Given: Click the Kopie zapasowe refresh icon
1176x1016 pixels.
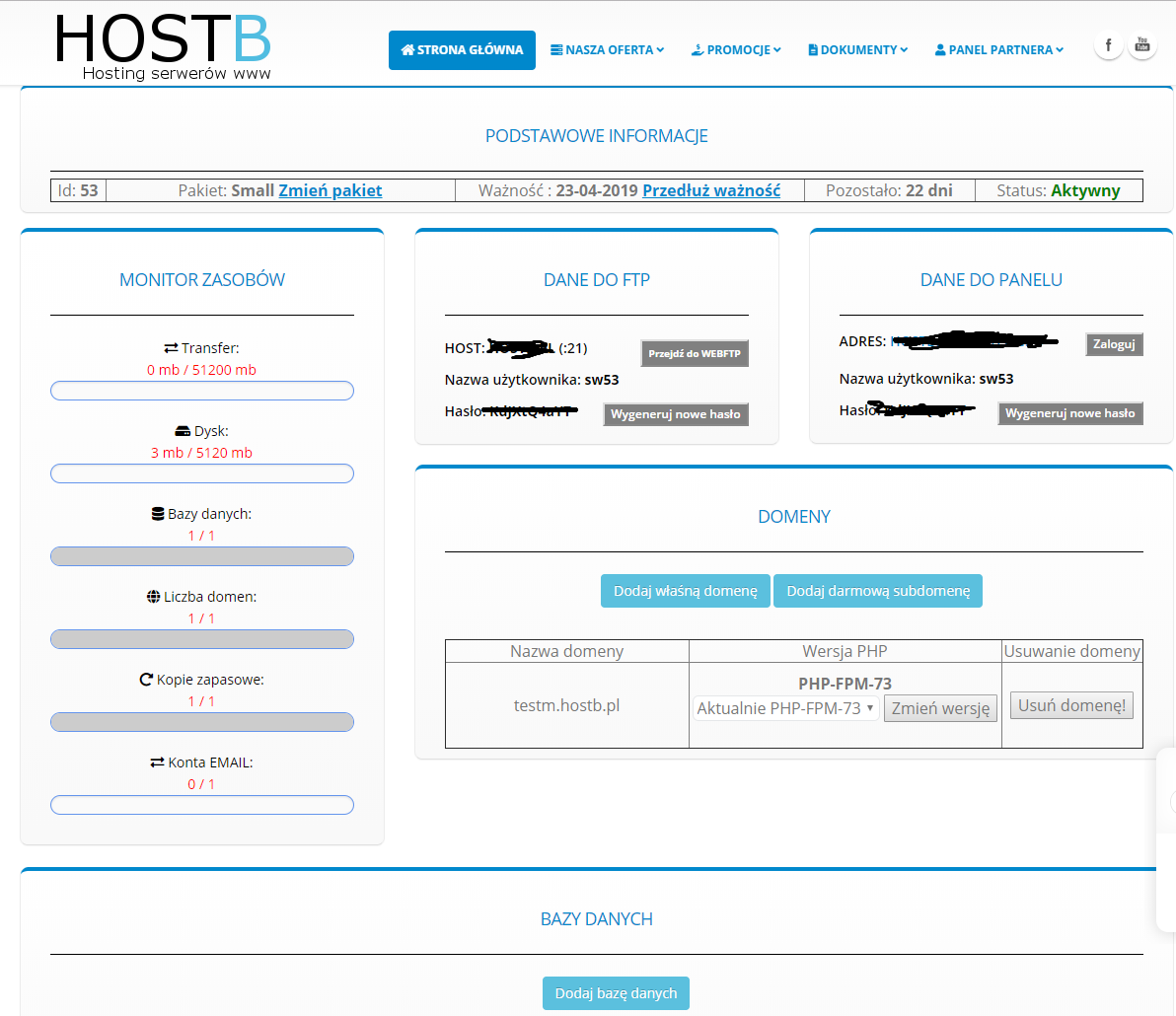Looking at the screenshot, I should (146, 680).
